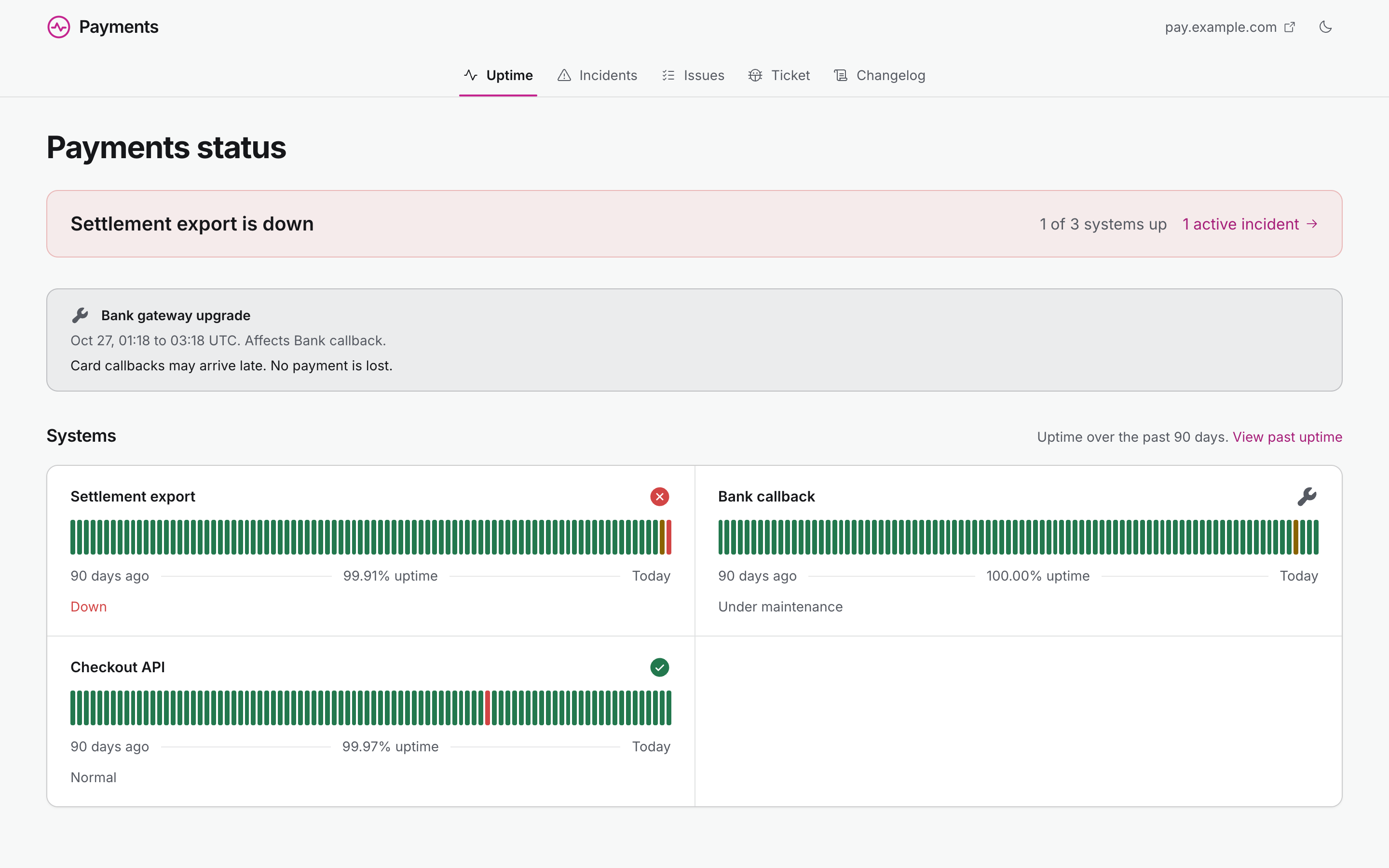Open the Ticket tab
Image resolution: width=1389 pixels, height=868 pixels.
click(x=779, y=75)
